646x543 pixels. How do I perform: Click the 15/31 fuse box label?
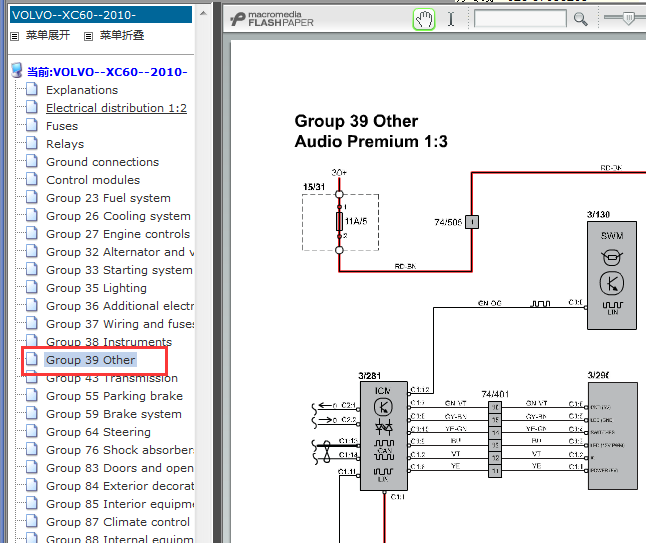tap(314, 187)
